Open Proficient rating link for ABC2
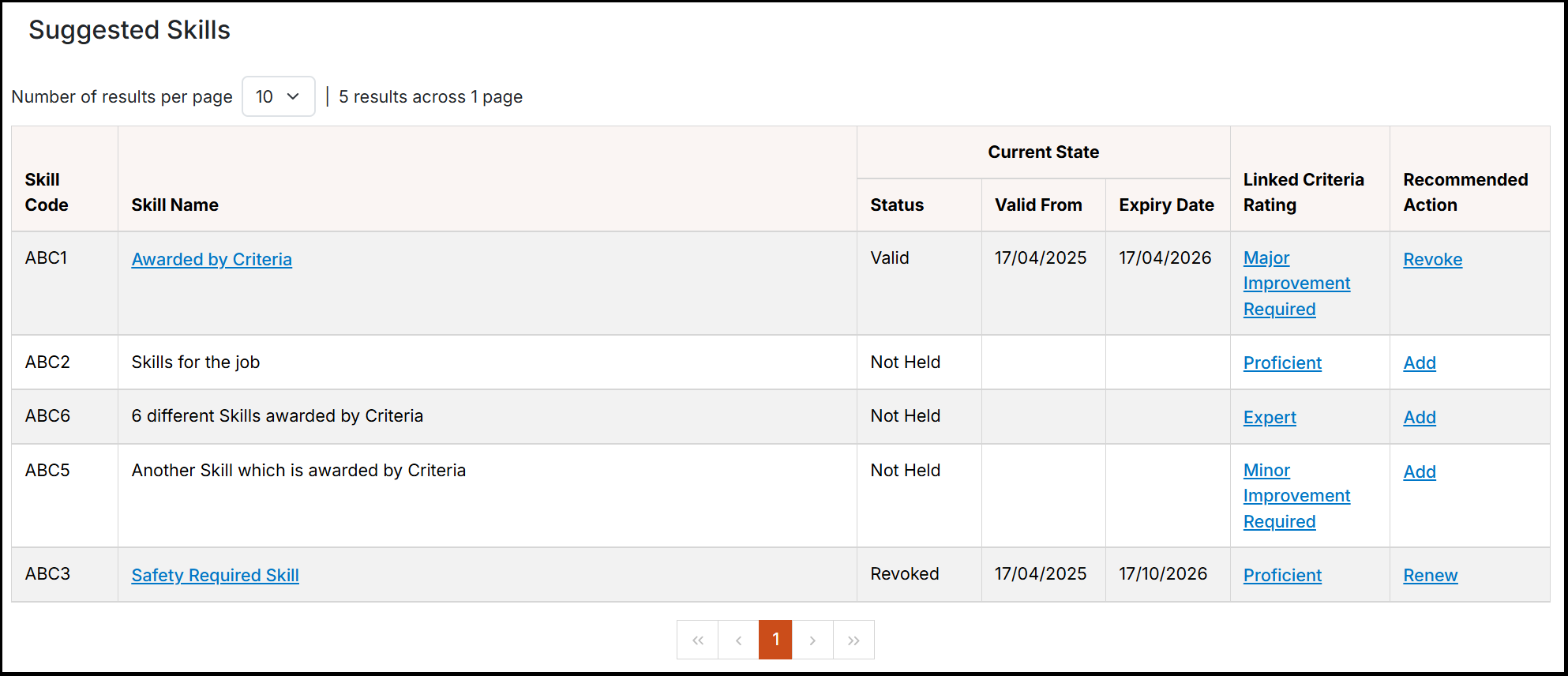The width and height of the screenshot is (1568, 676). point(1282,362)
